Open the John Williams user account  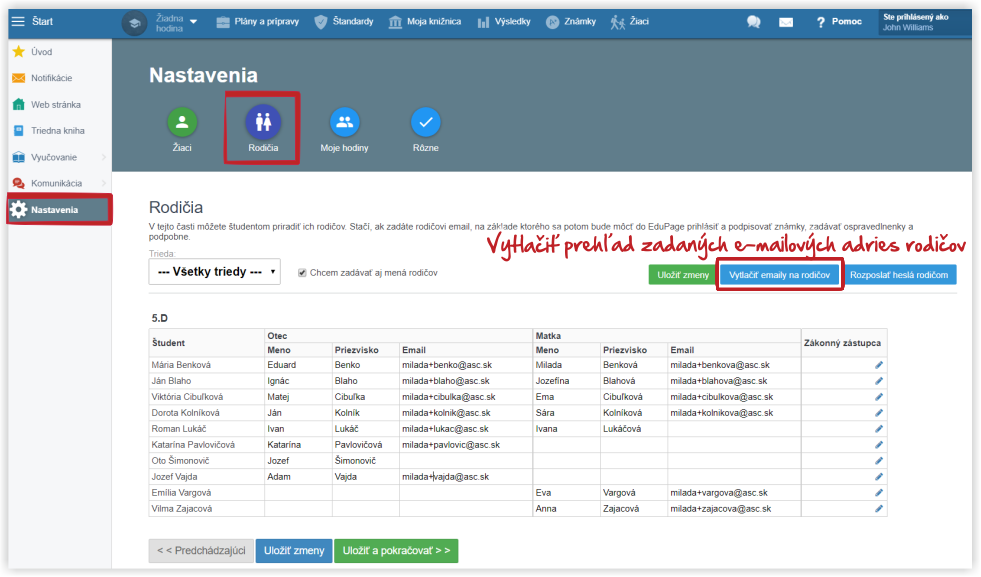(x=925, y=23)
